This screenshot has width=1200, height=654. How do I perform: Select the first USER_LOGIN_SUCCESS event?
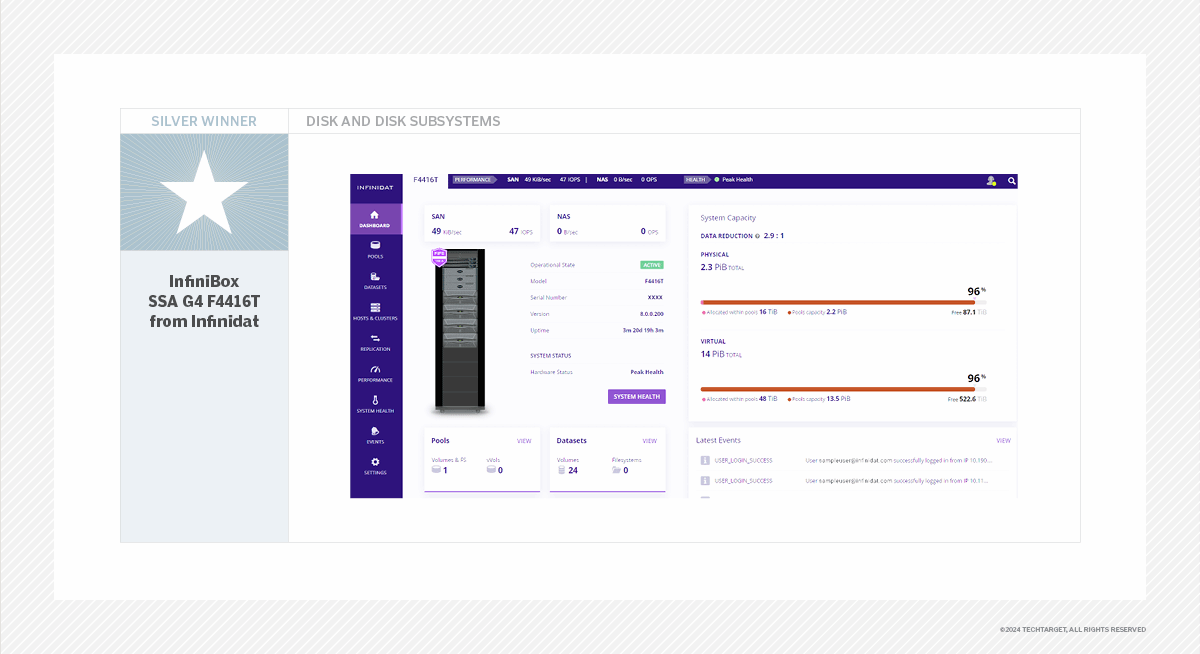coord(743,461)
